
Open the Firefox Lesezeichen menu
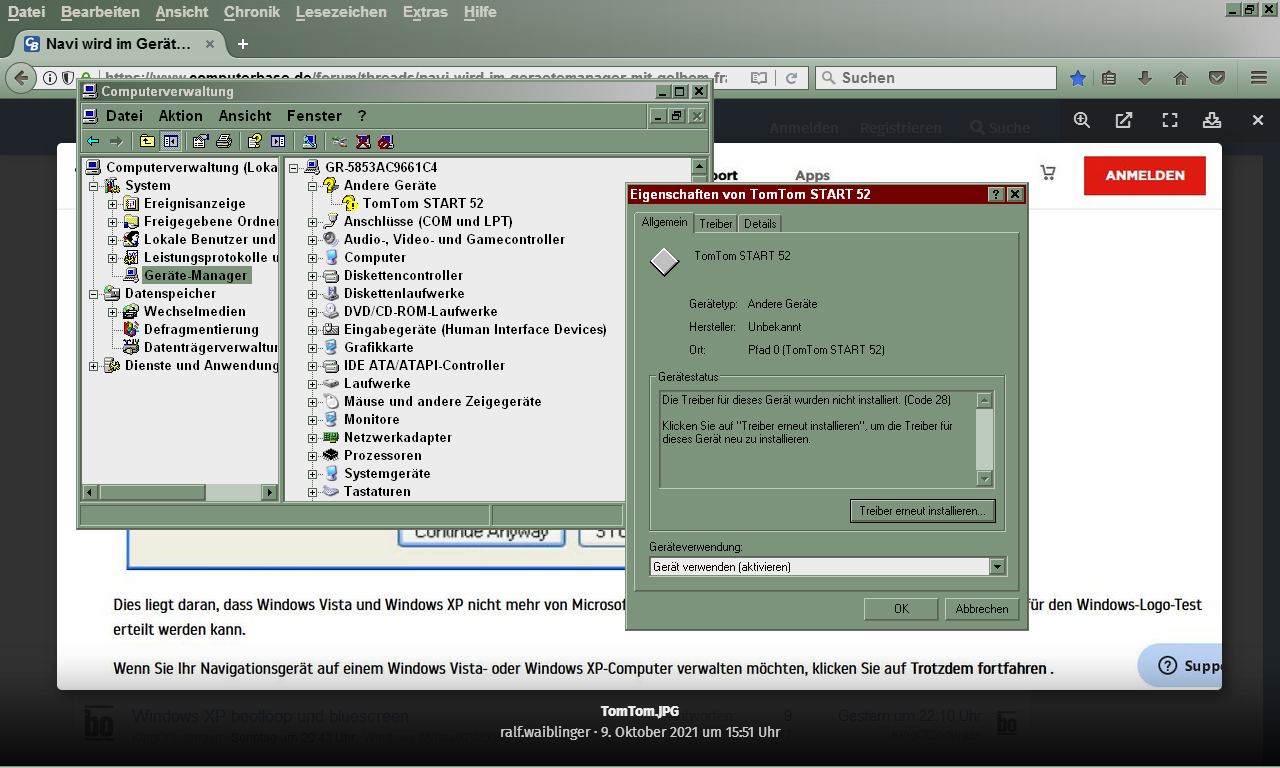[x=341, y=12]
